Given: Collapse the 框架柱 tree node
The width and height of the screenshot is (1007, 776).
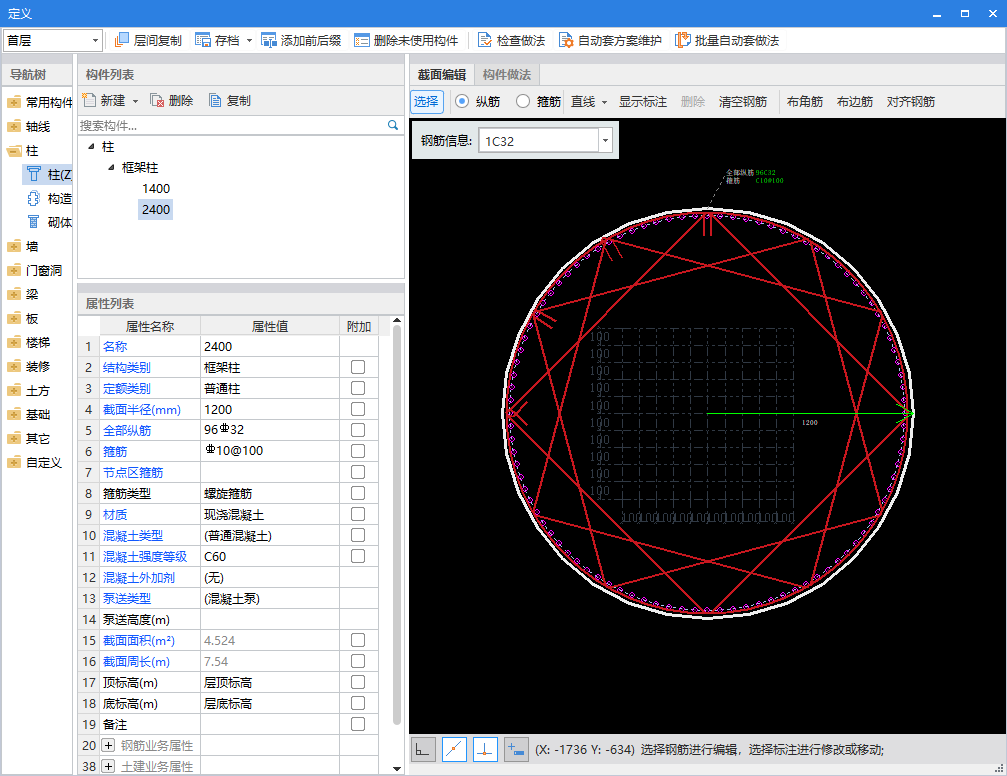Looking at the screenshot, I should pyautogui.click(x=111, y=167).
